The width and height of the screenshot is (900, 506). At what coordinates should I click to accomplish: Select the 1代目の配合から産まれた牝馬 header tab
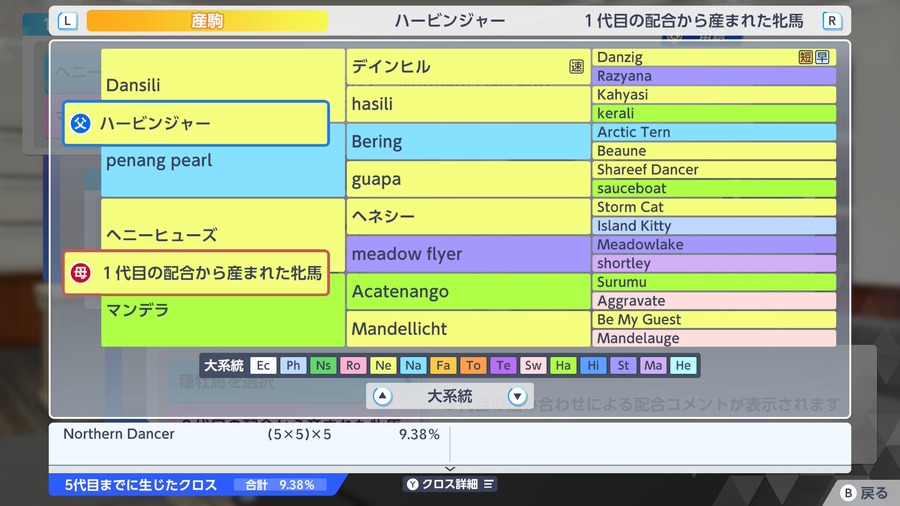pyautogui.click(x=694, y=21)
